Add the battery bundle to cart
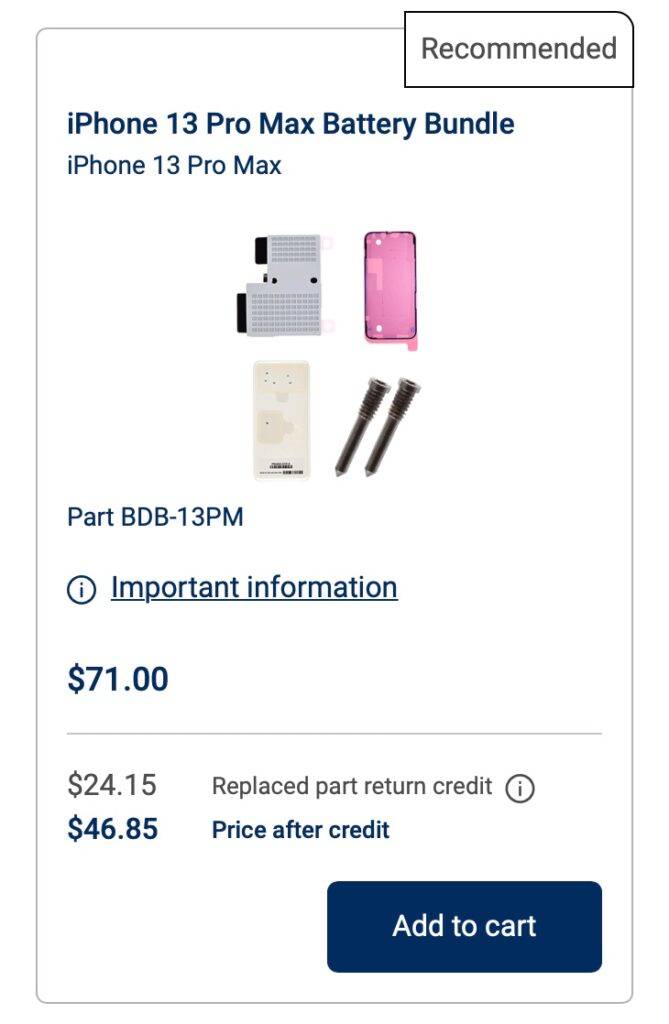669x1024 pixels. 464,926
